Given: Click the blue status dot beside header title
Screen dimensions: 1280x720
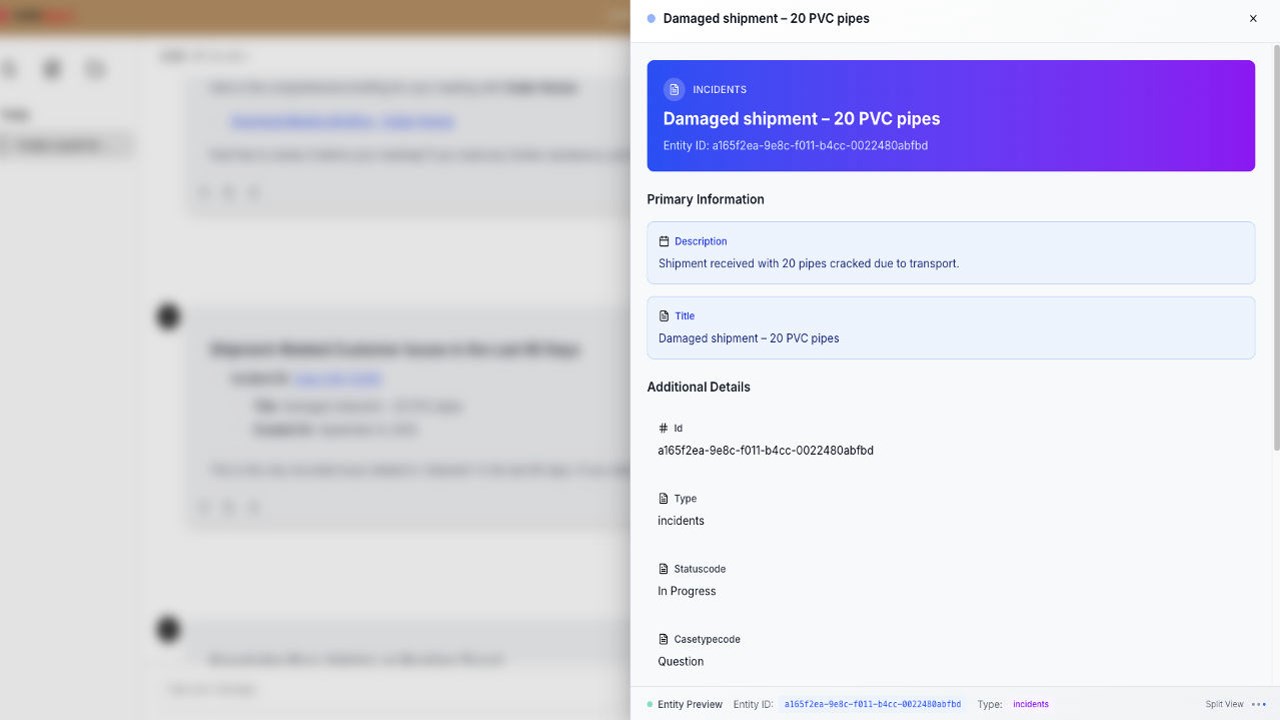Looking at the screenshot, I should click(x=651, y=18).
